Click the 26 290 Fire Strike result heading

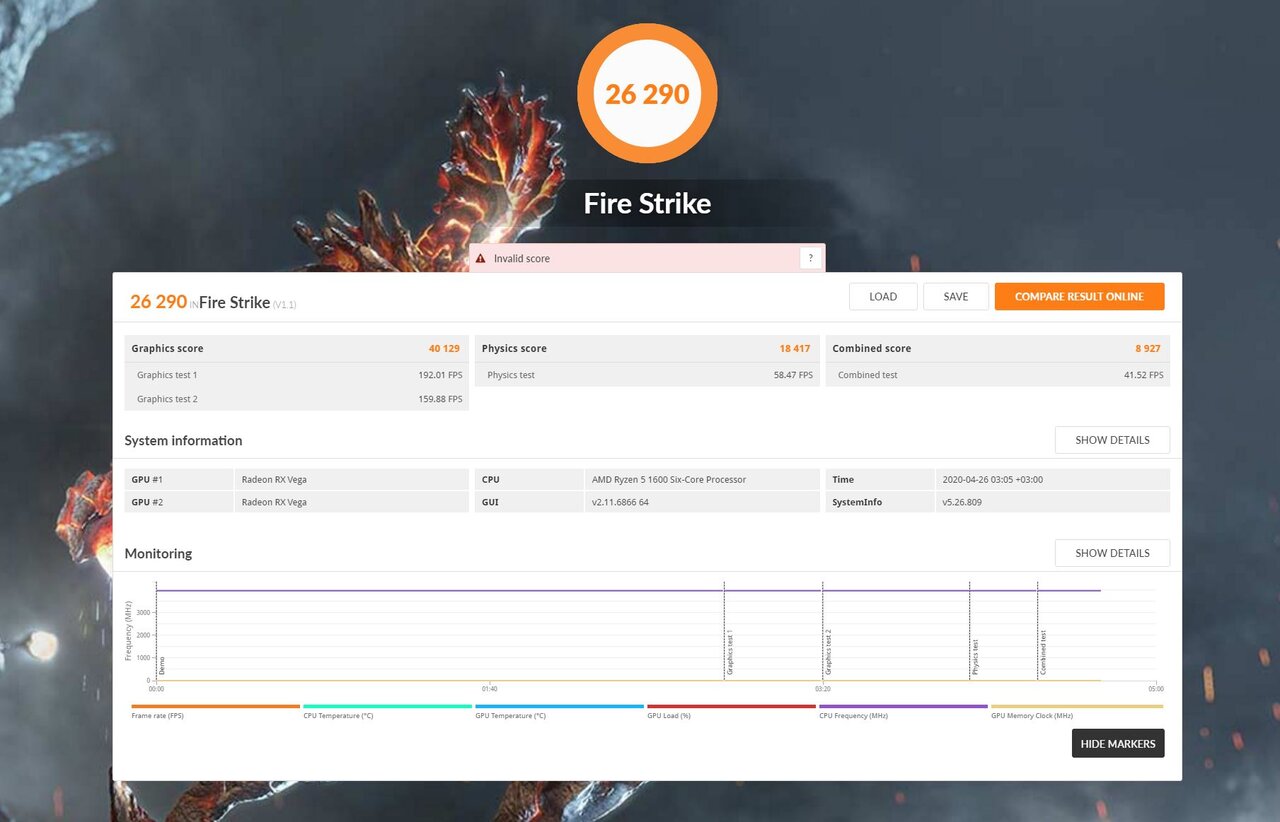pos(213,302)
